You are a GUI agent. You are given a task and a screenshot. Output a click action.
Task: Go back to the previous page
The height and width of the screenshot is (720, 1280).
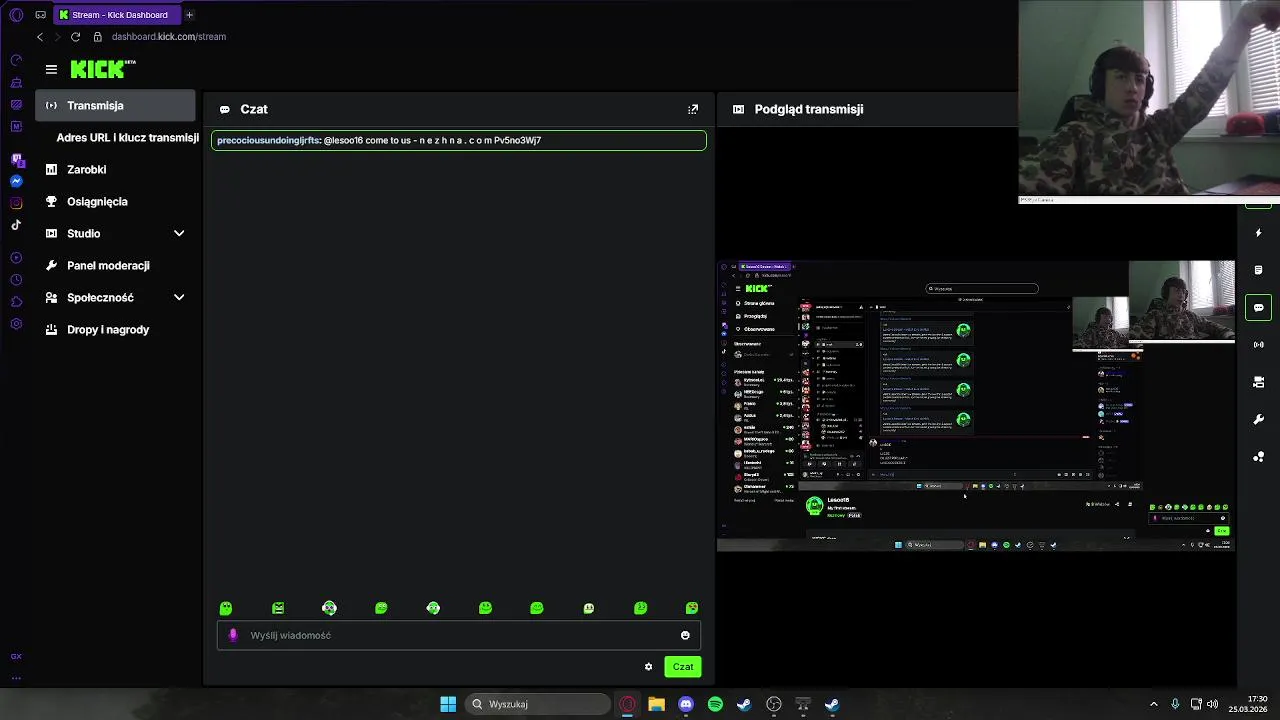(40, 37)
